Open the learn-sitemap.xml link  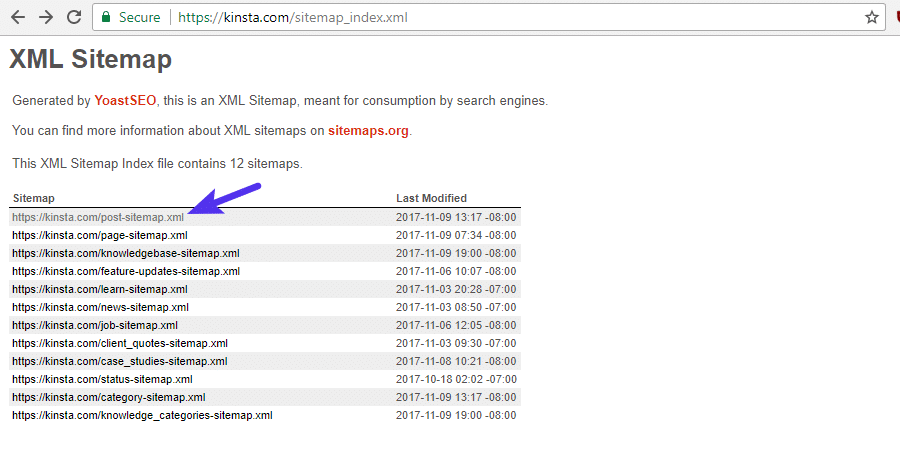click(99, 289)
